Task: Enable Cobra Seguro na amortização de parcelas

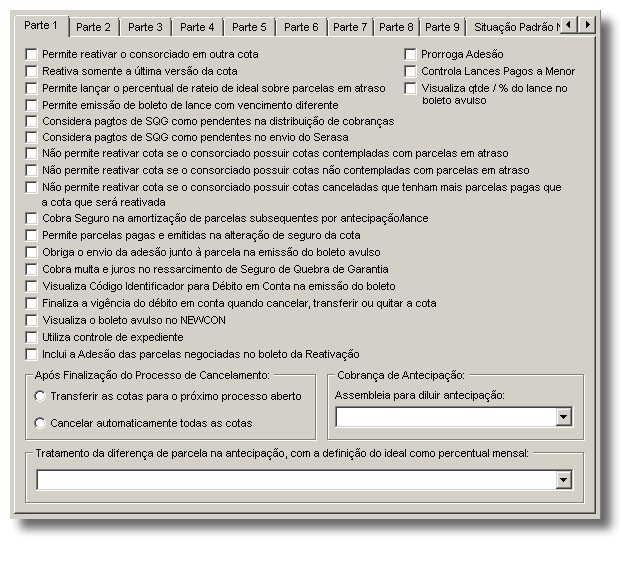Action: 31,218
